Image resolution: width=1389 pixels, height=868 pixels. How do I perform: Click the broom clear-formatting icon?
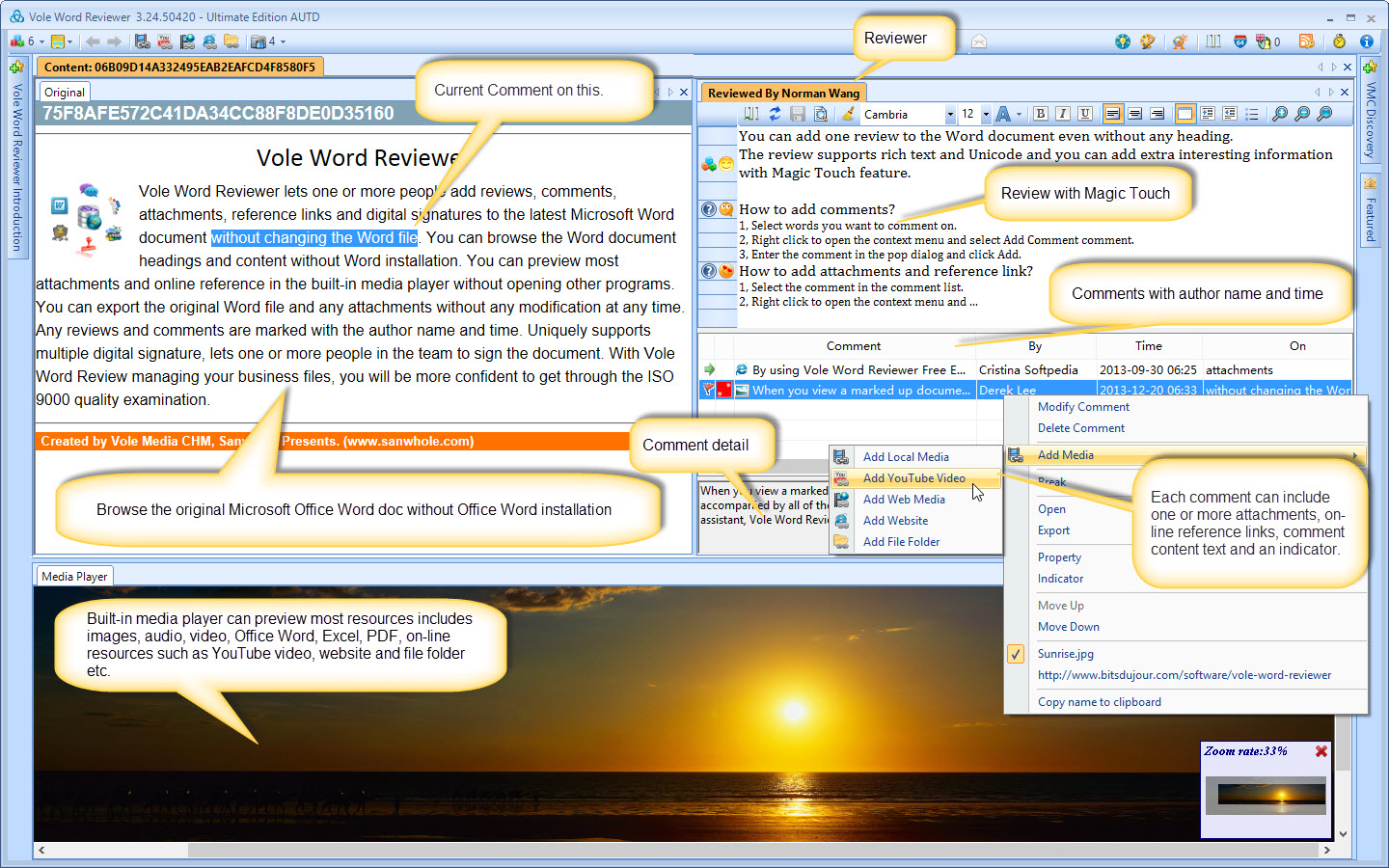click(848, 114)
